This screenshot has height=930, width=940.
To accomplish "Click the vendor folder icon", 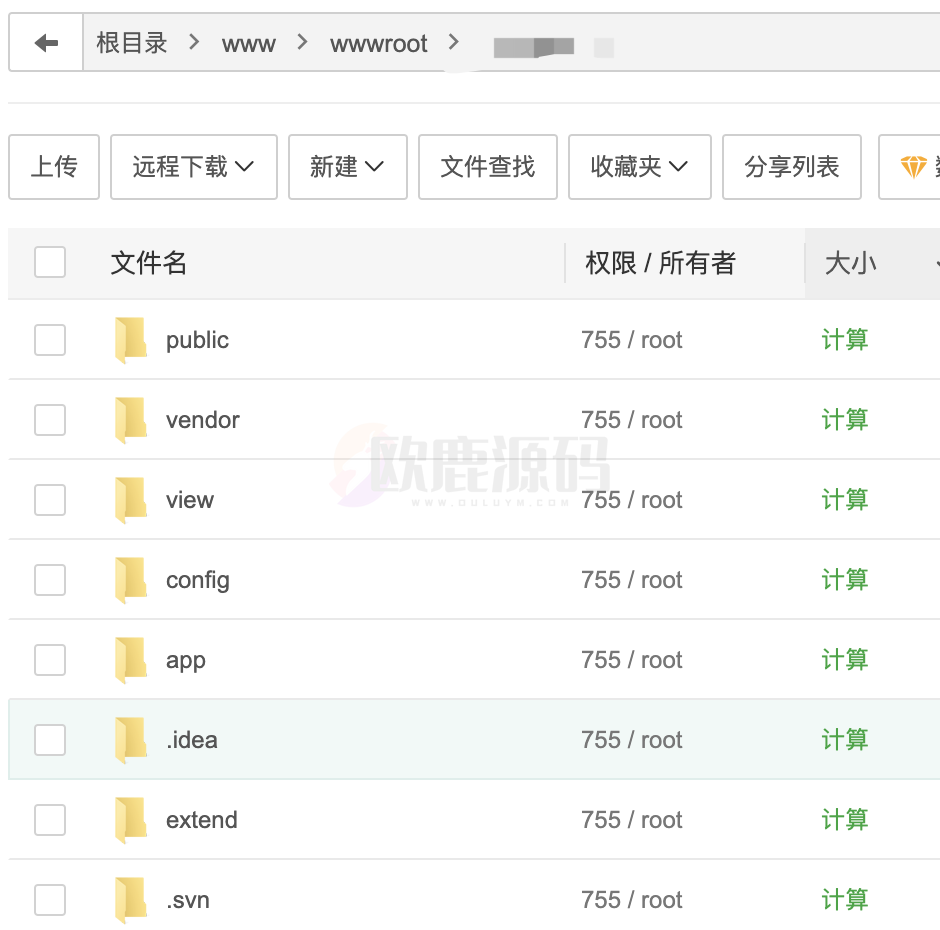I will 131,420.
